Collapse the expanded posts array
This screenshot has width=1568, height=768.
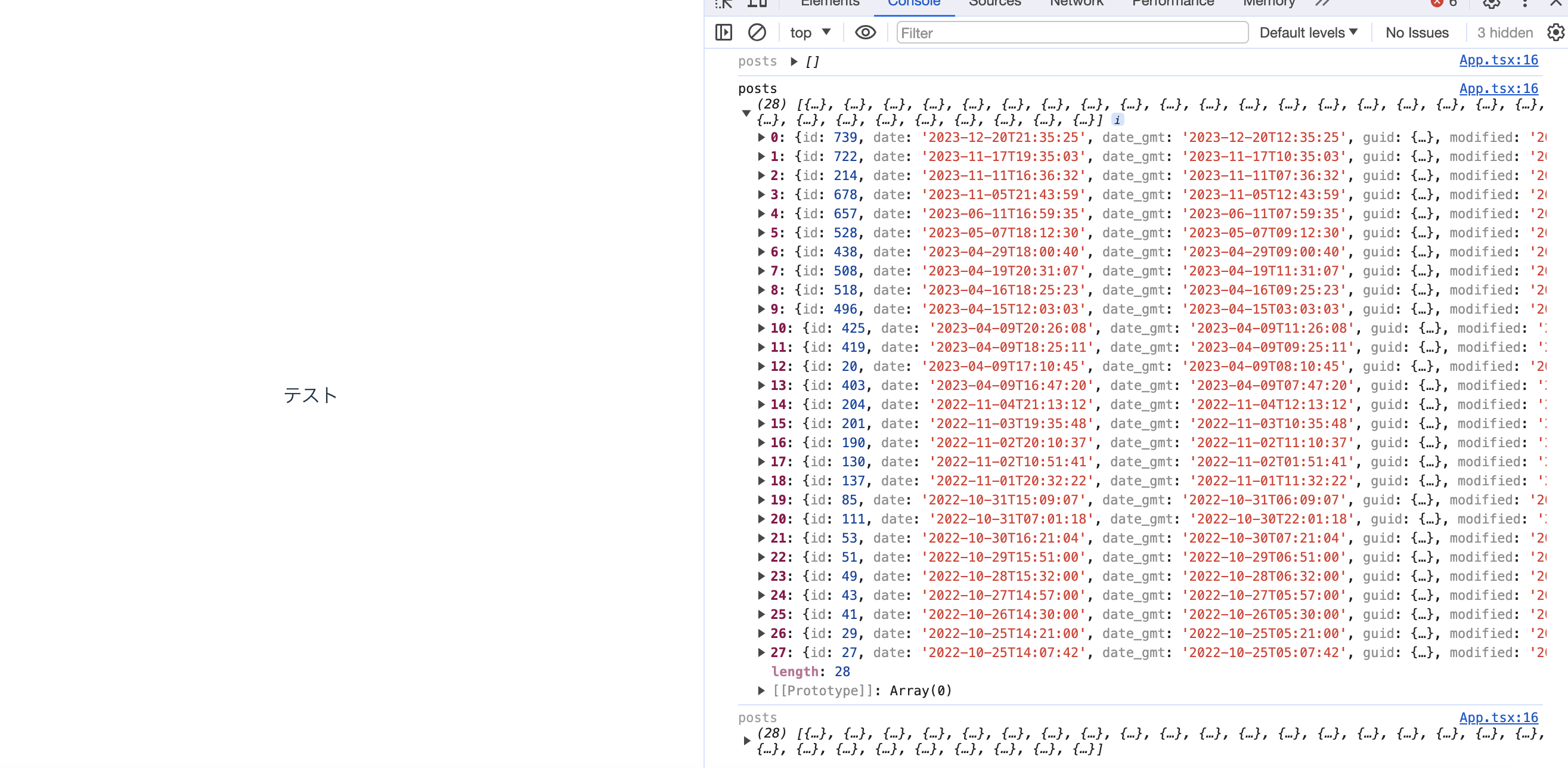(x=746, y=113)
